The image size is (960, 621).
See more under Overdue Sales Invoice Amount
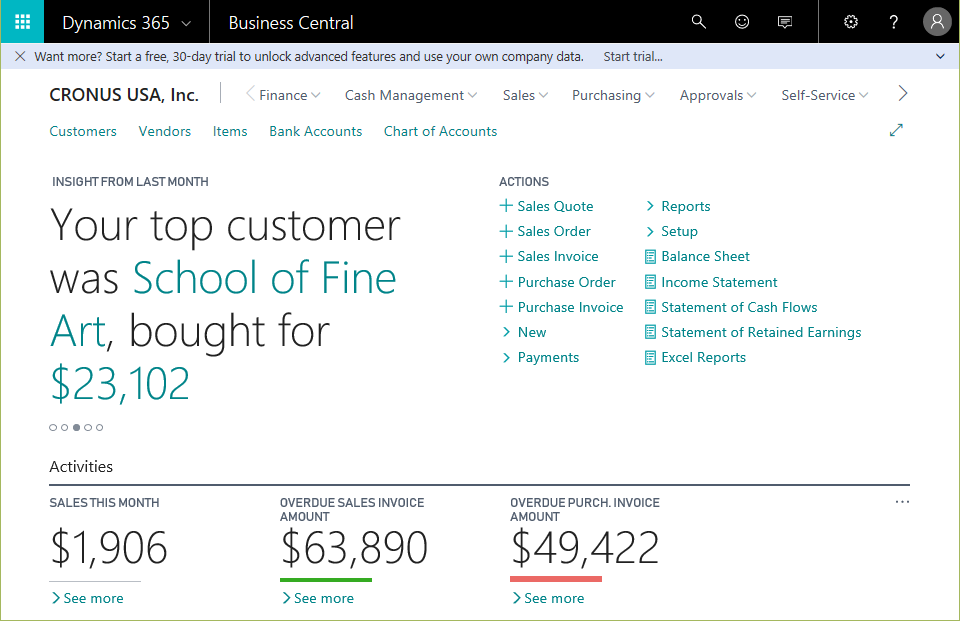tap(318, 598)
